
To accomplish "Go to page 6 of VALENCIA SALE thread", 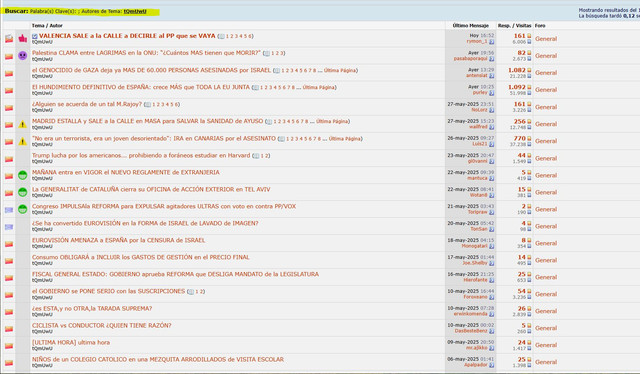I will pos(250,36).
